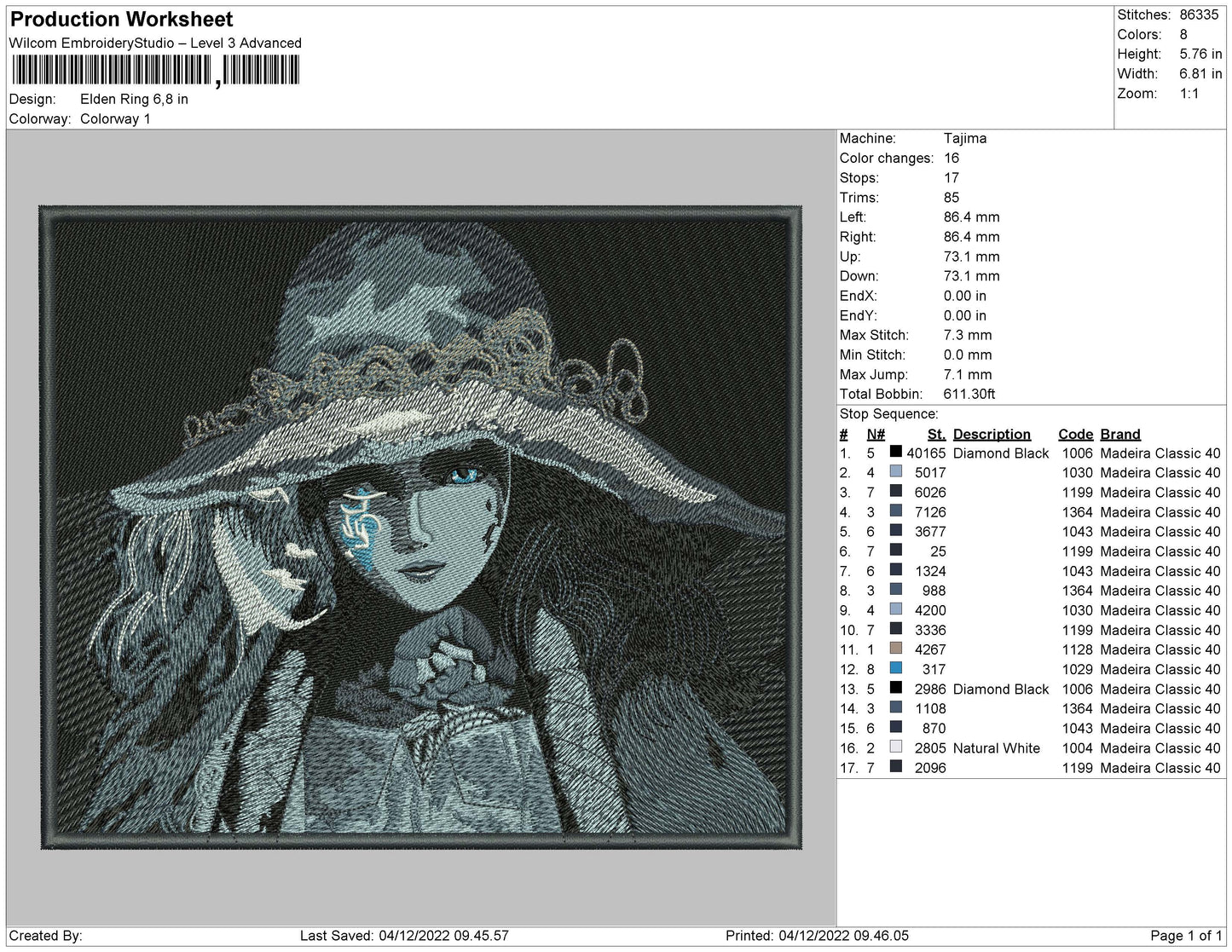Select the bright blue swatch for code 1029
Screen dimensions: 1232x952
coord(895,668)
